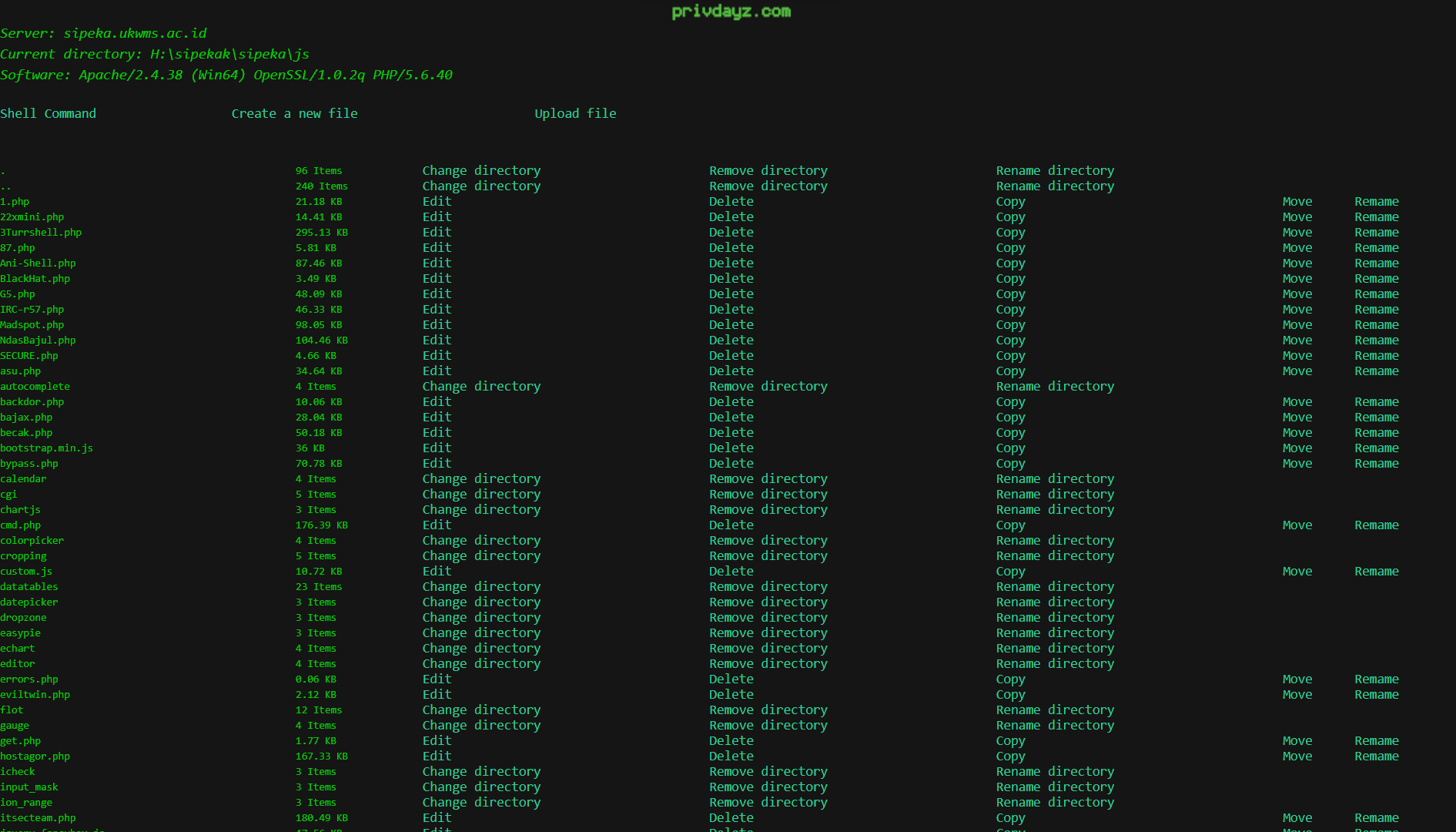Edit the cmd.php file
The width and height of the screenshot is (1456, 832).
[x=437, y=525]
